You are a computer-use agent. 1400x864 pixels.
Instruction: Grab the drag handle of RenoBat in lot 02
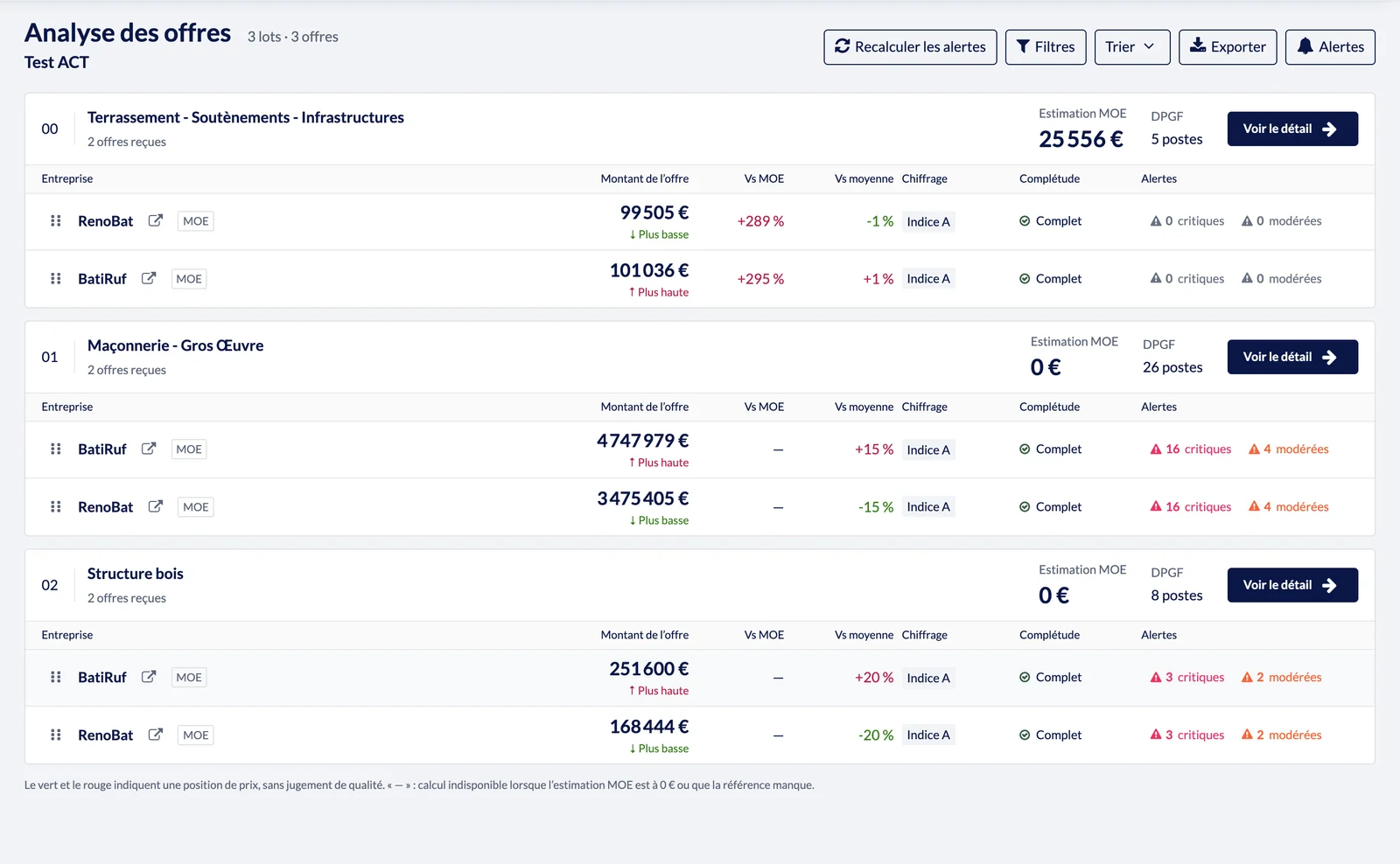pos(56,735)
